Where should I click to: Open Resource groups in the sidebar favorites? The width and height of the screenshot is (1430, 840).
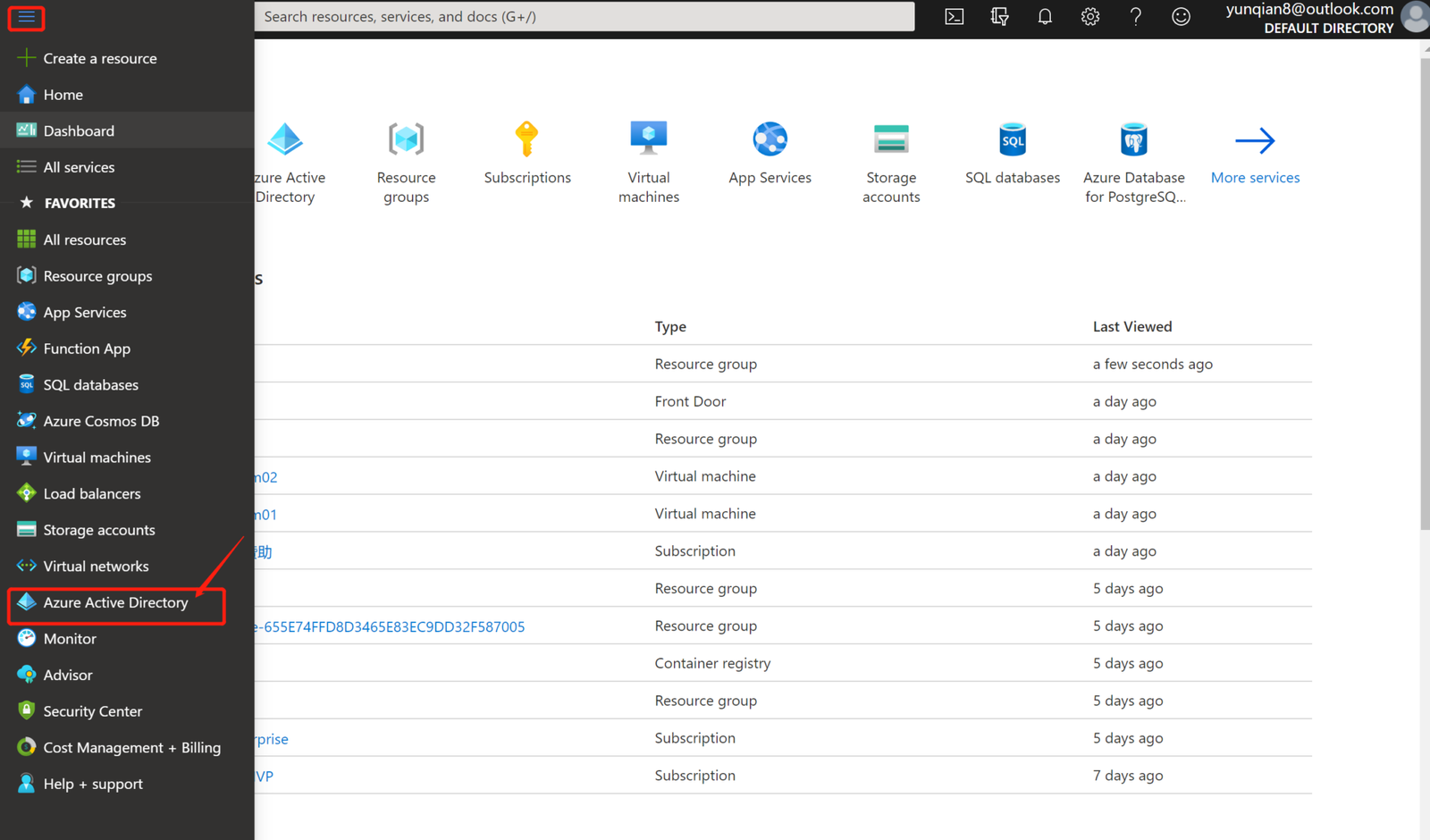(127, 276)
